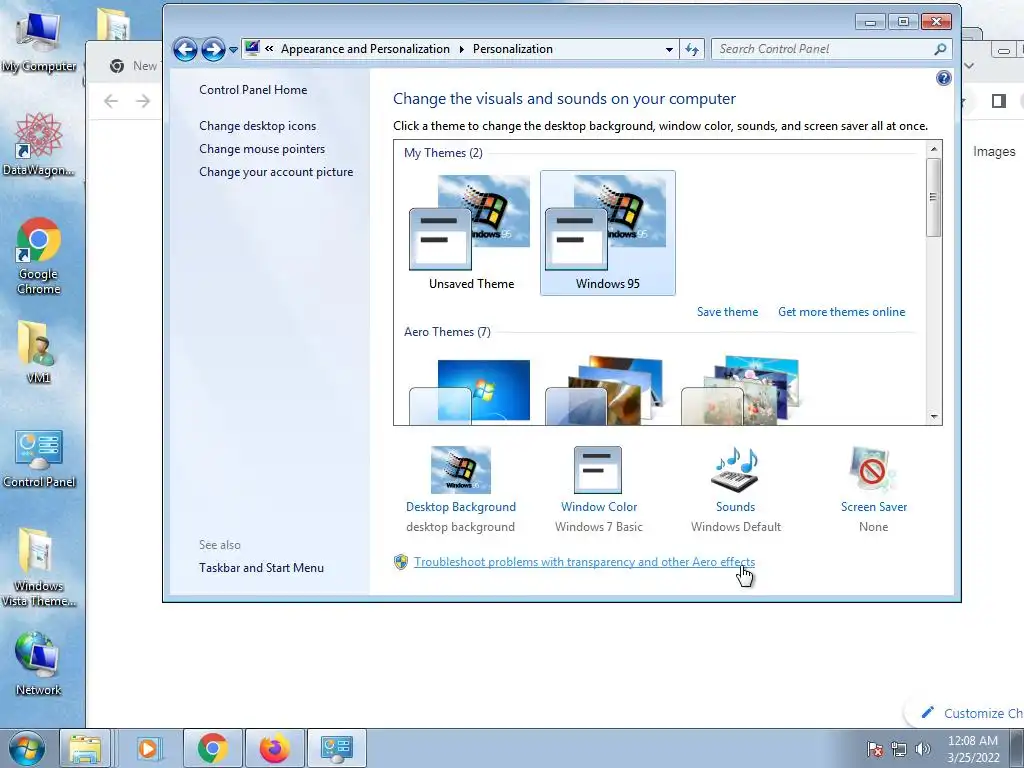Click the Control Panel taskbar button
1024x768 pixels.
tap(337, 748)
